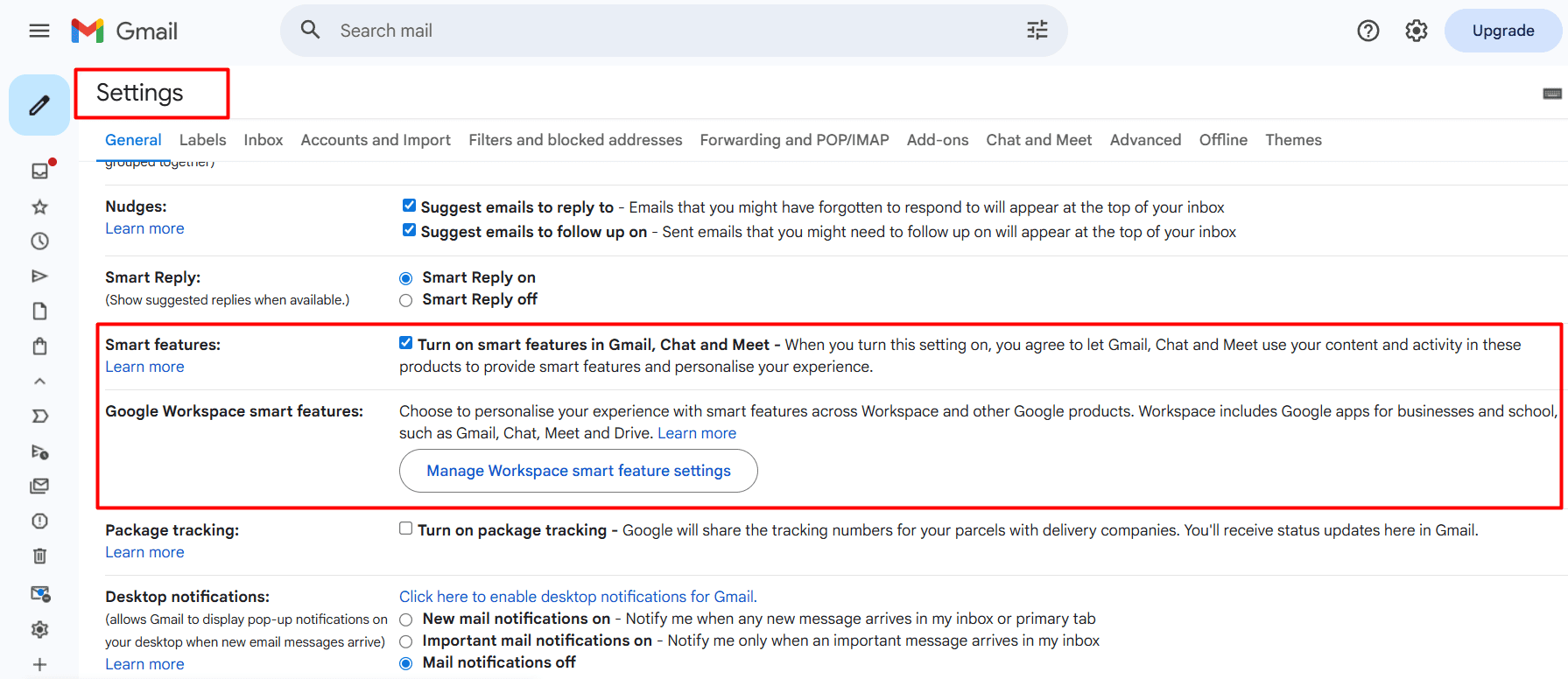Open Manage labels gear in sidebar
The height and width of the screenshot is (679, 1568).
coord(39,629)
